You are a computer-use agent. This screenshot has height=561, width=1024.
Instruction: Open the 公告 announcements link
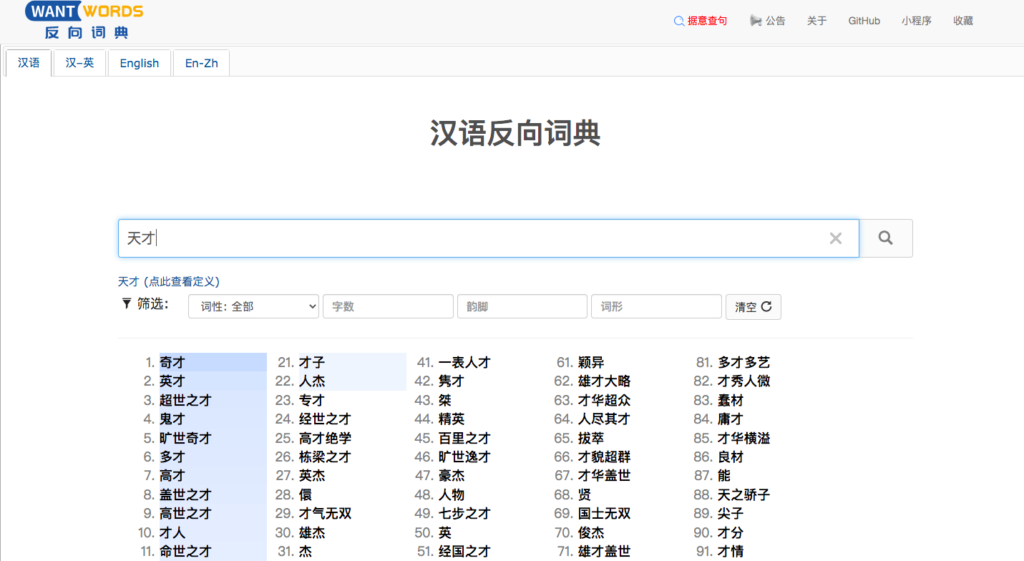pyautogui.click(x=767, y=21)
